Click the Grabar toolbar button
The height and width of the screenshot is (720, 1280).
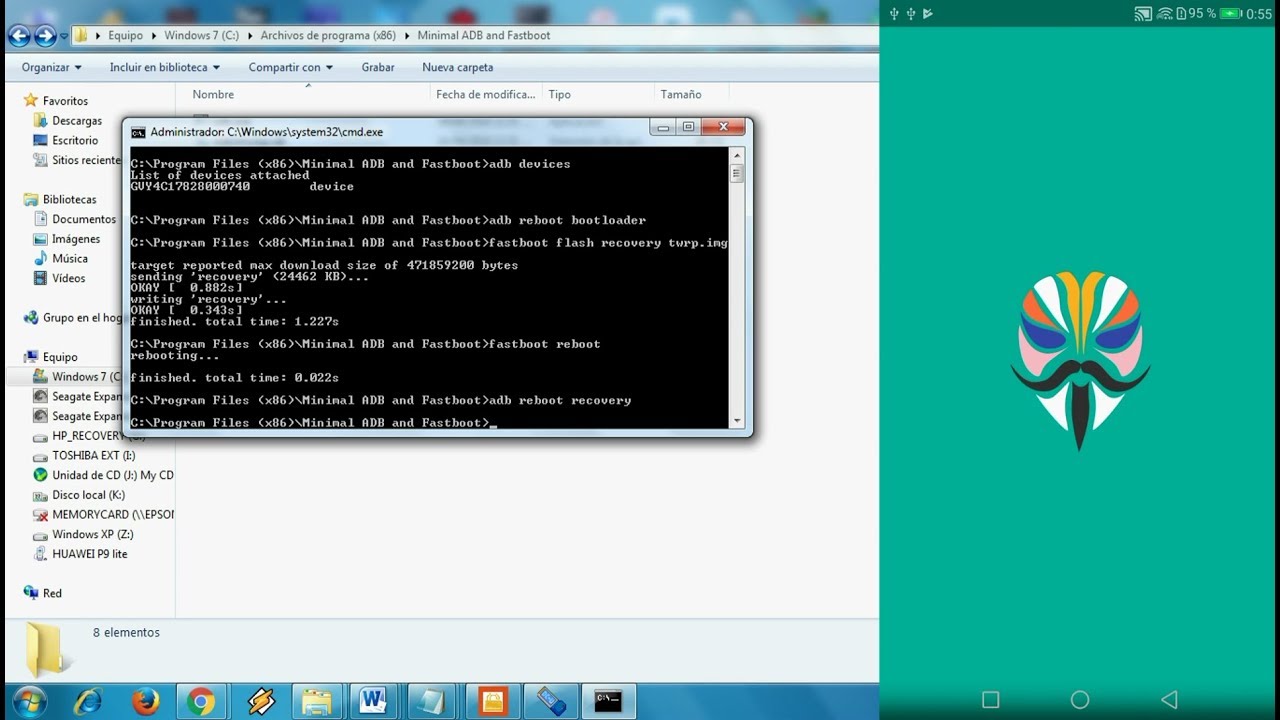[378, 67]
